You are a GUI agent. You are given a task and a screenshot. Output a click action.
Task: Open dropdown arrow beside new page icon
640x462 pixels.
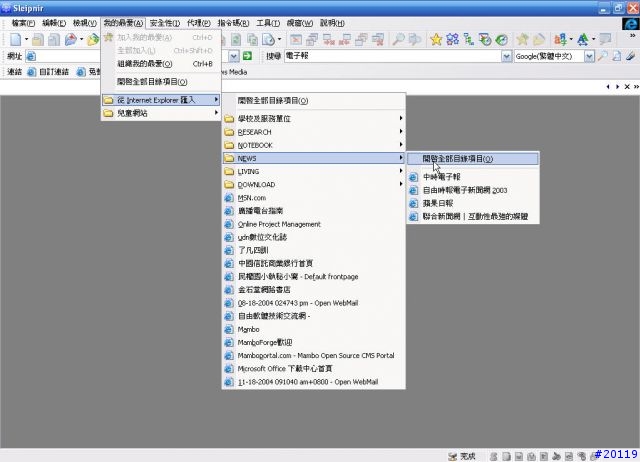pos(26,40)
